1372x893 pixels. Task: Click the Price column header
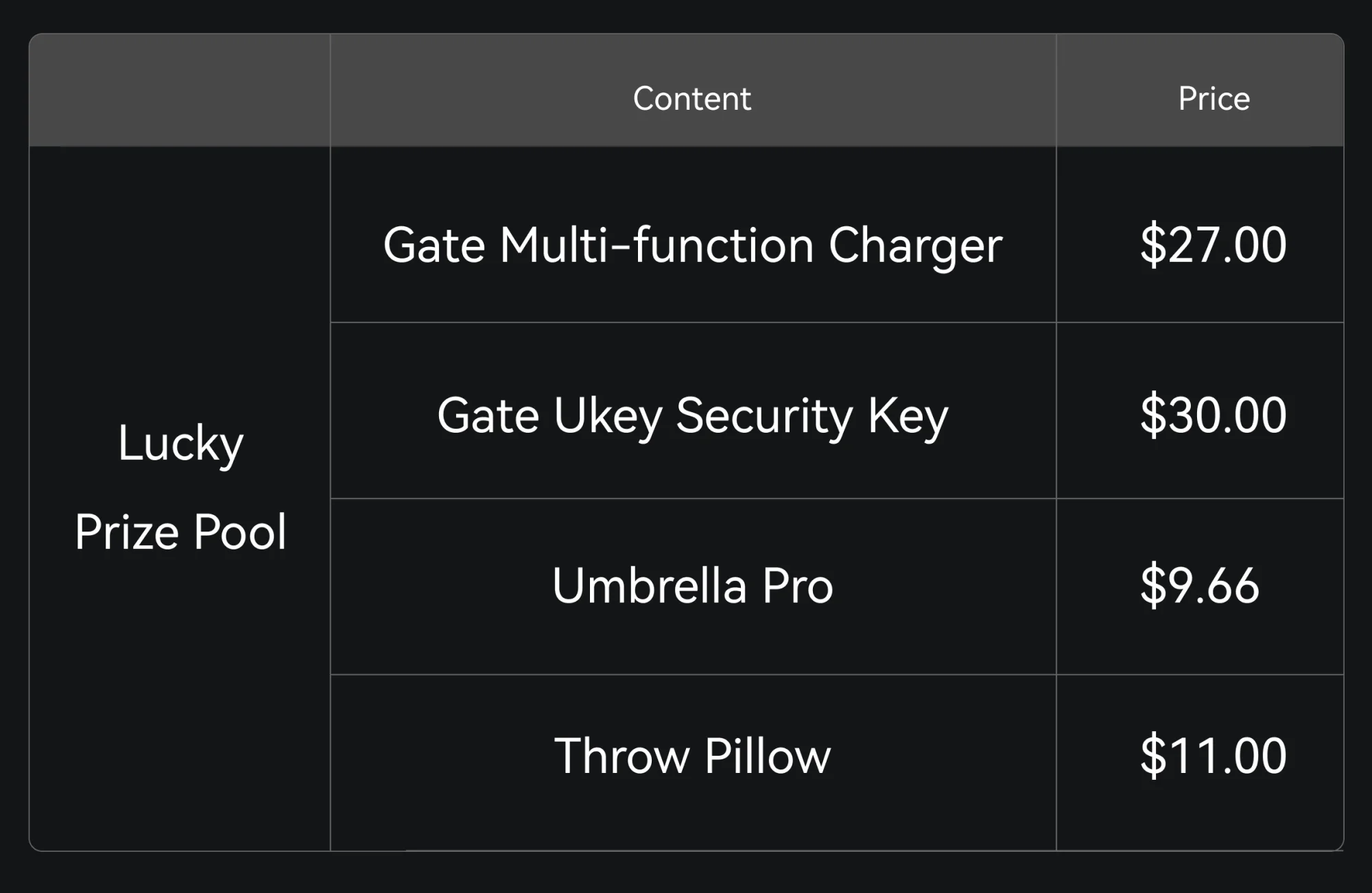(x=1214, y=99)
